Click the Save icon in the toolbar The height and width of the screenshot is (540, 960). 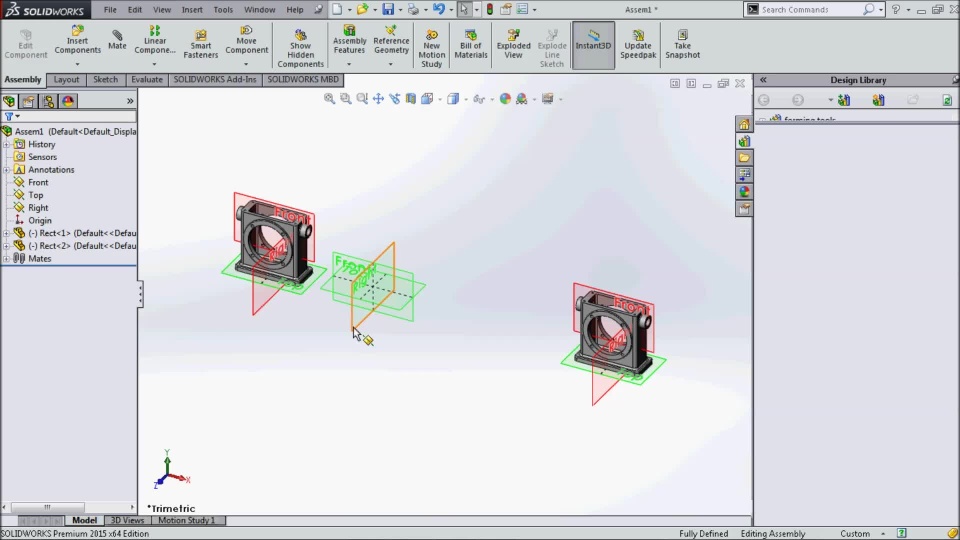388,9
